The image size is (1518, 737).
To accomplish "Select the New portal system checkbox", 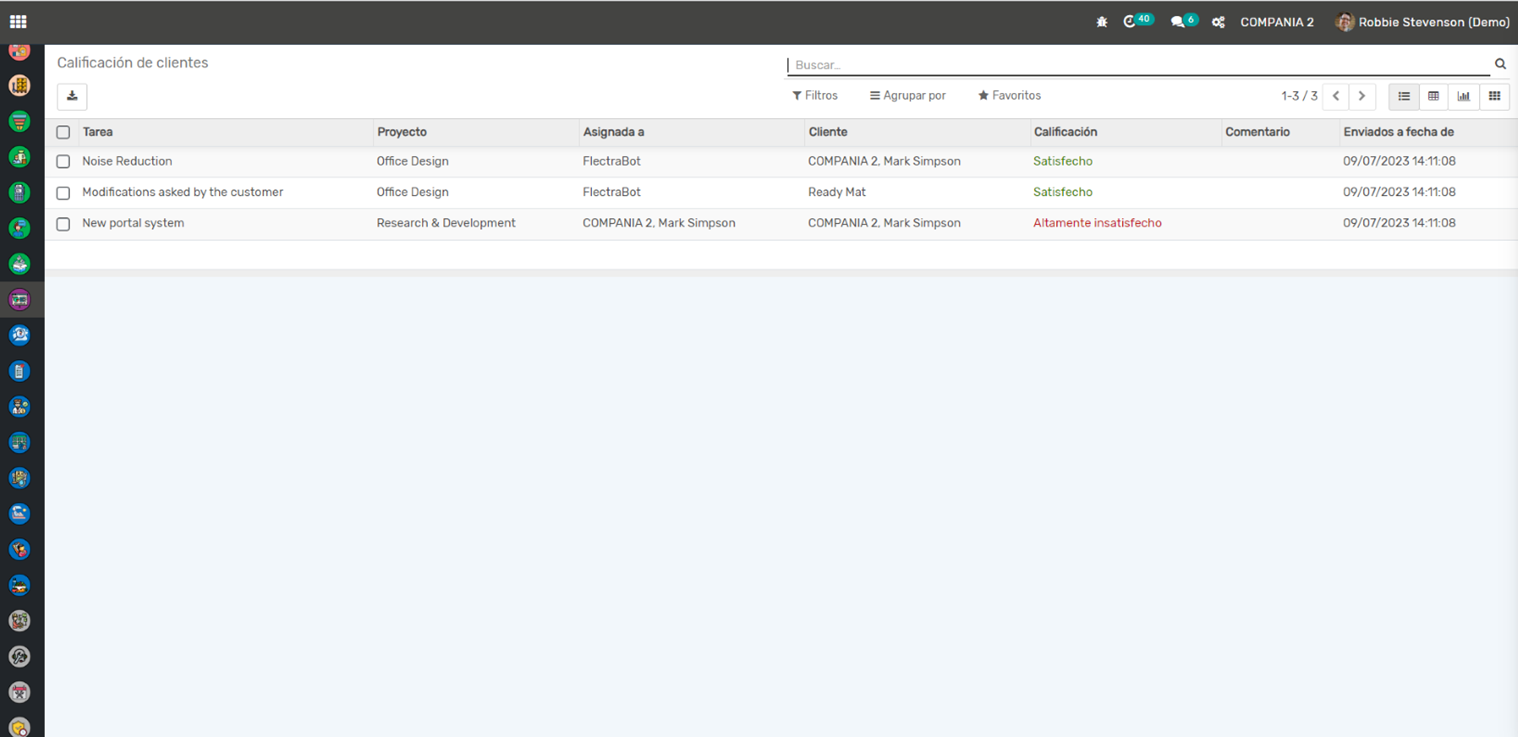I will click(x=63, y=224).
